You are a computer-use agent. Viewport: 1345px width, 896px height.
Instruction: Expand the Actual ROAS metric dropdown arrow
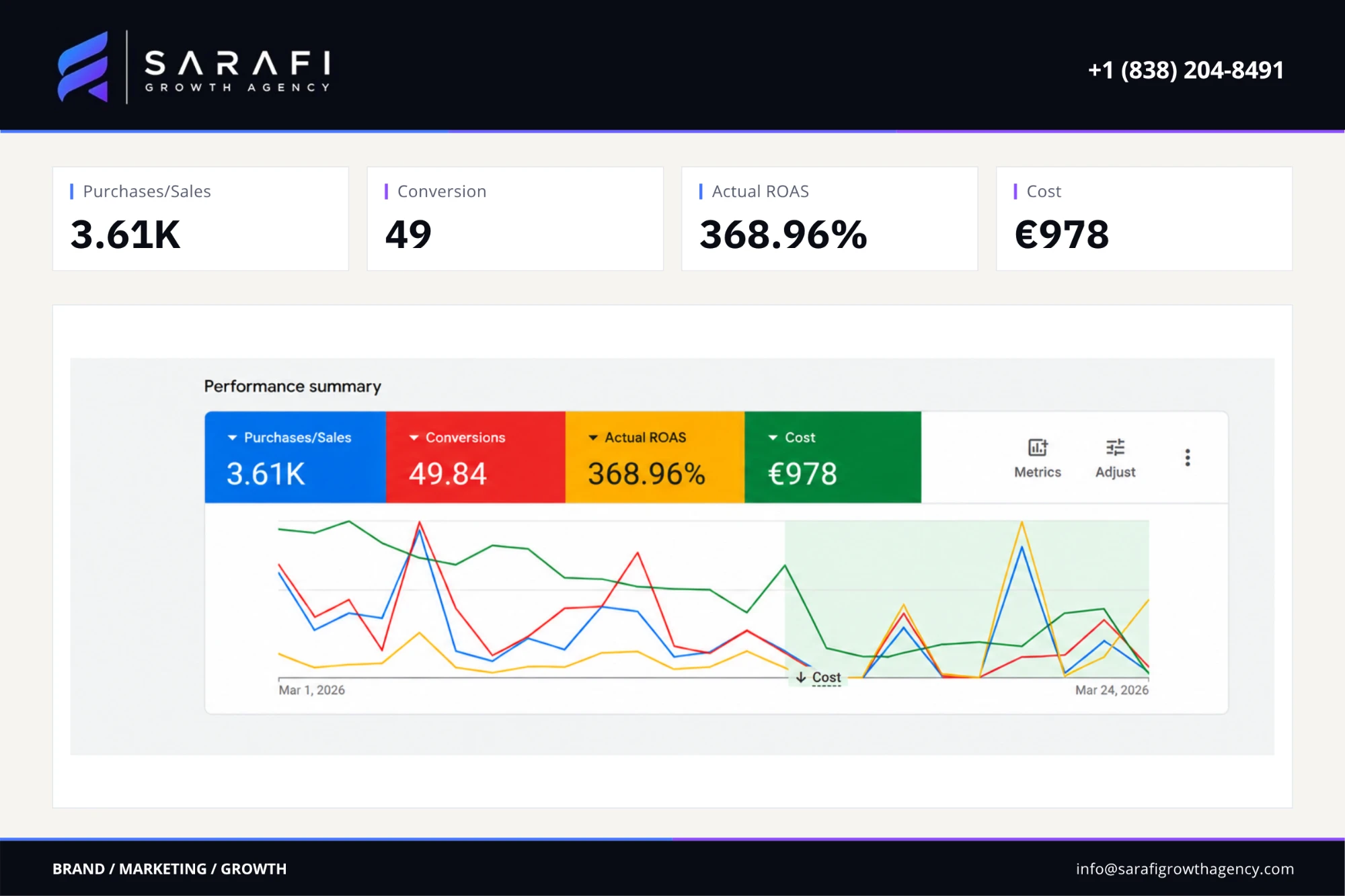(x=593, y=438)
